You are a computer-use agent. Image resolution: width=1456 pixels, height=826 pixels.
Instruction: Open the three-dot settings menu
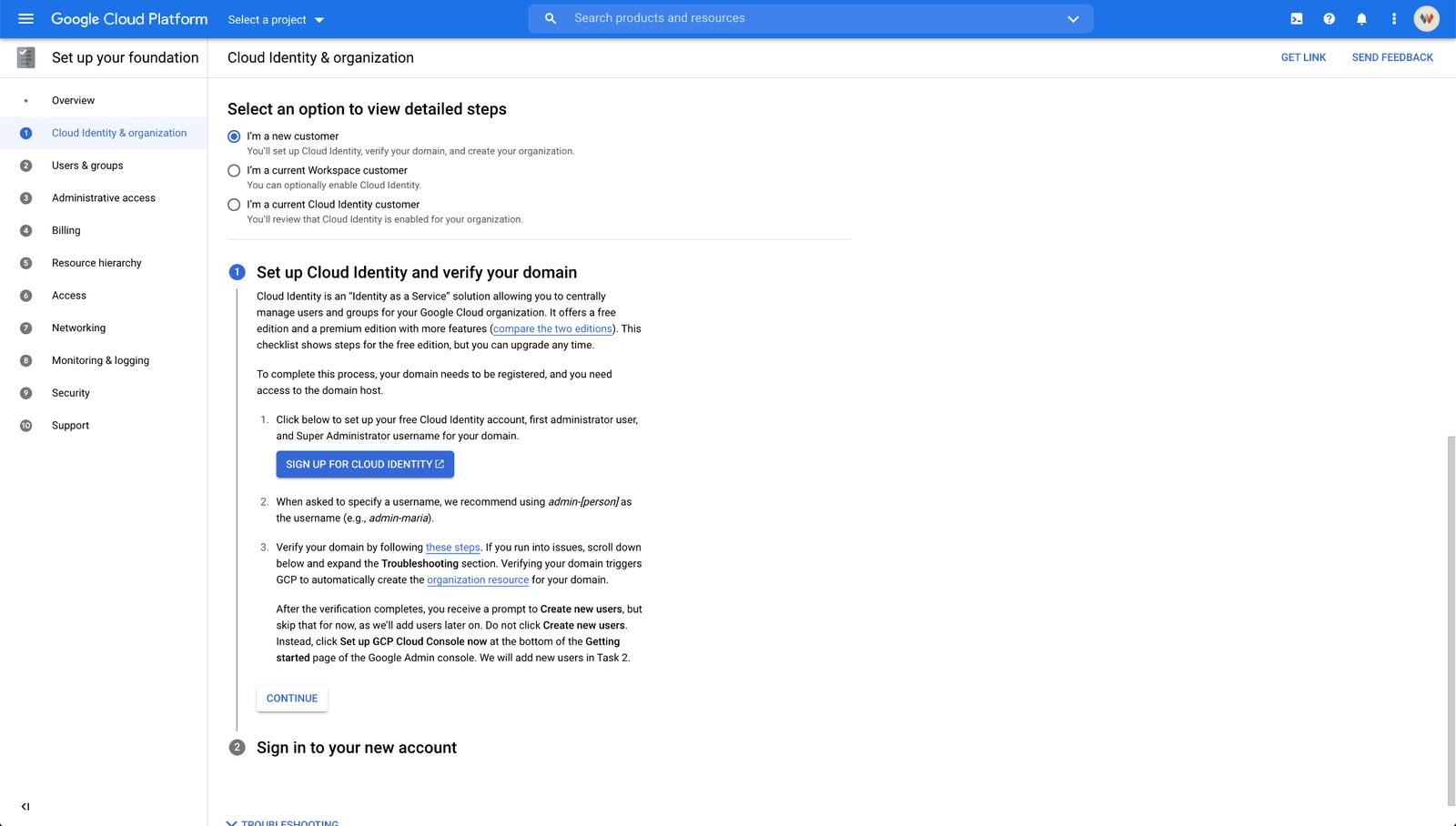[x=1393, y=18]
